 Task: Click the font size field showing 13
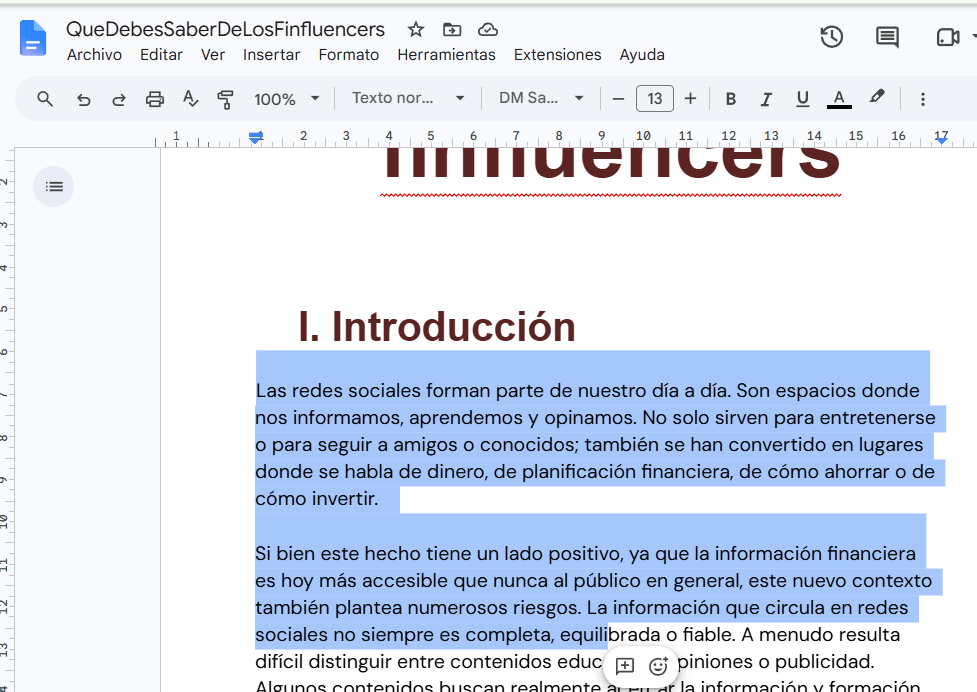tap(654, 98)
